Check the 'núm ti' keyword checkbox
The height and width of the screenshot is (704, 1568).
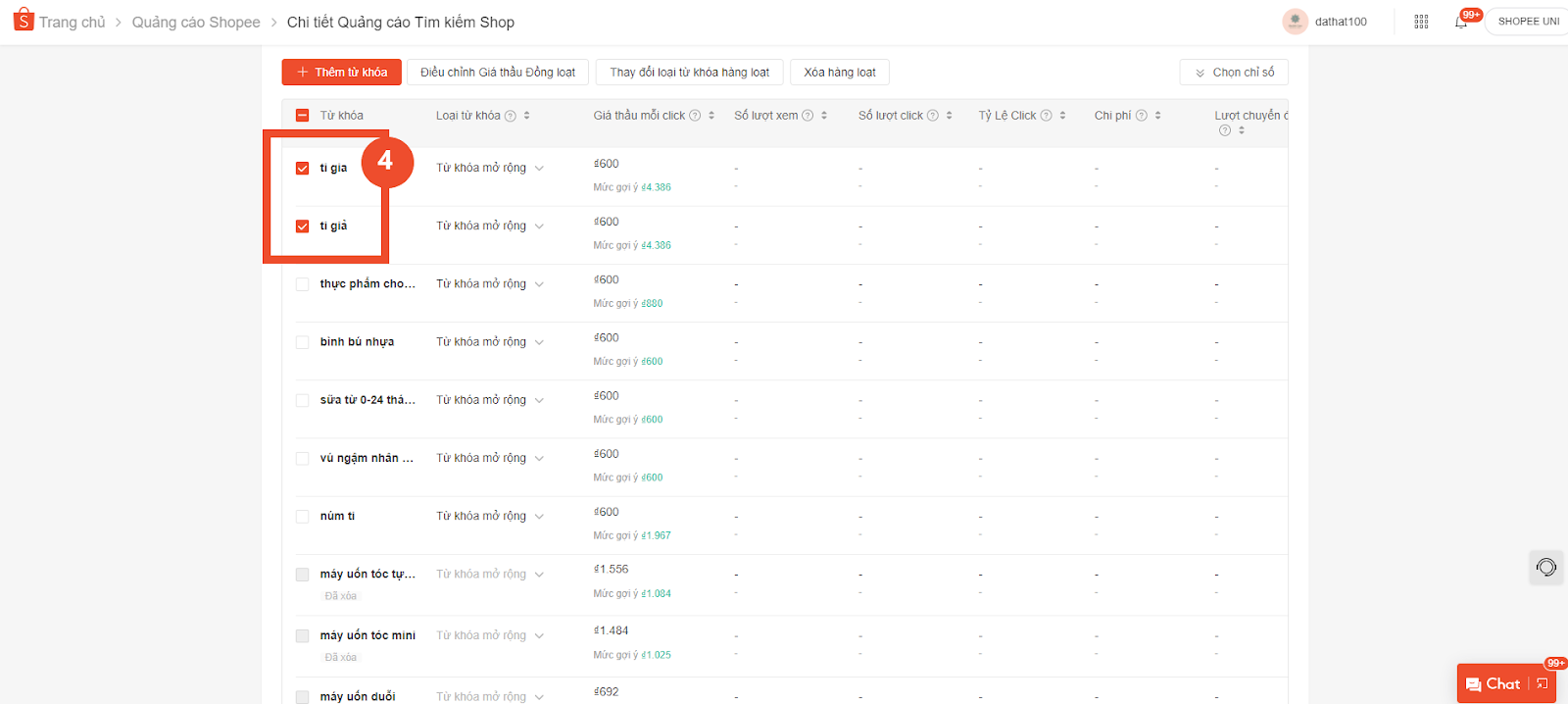[x=302, y=516]
